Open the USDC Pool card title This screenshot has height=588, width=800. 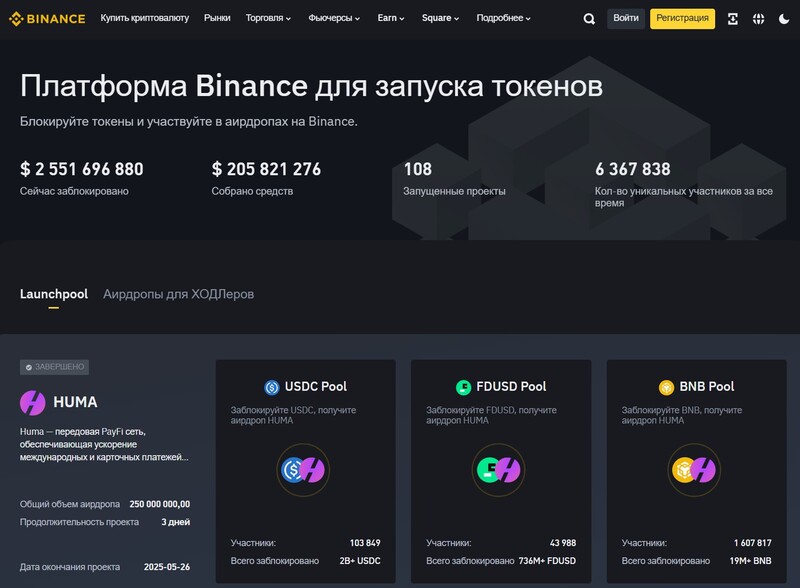click(316, 387)
